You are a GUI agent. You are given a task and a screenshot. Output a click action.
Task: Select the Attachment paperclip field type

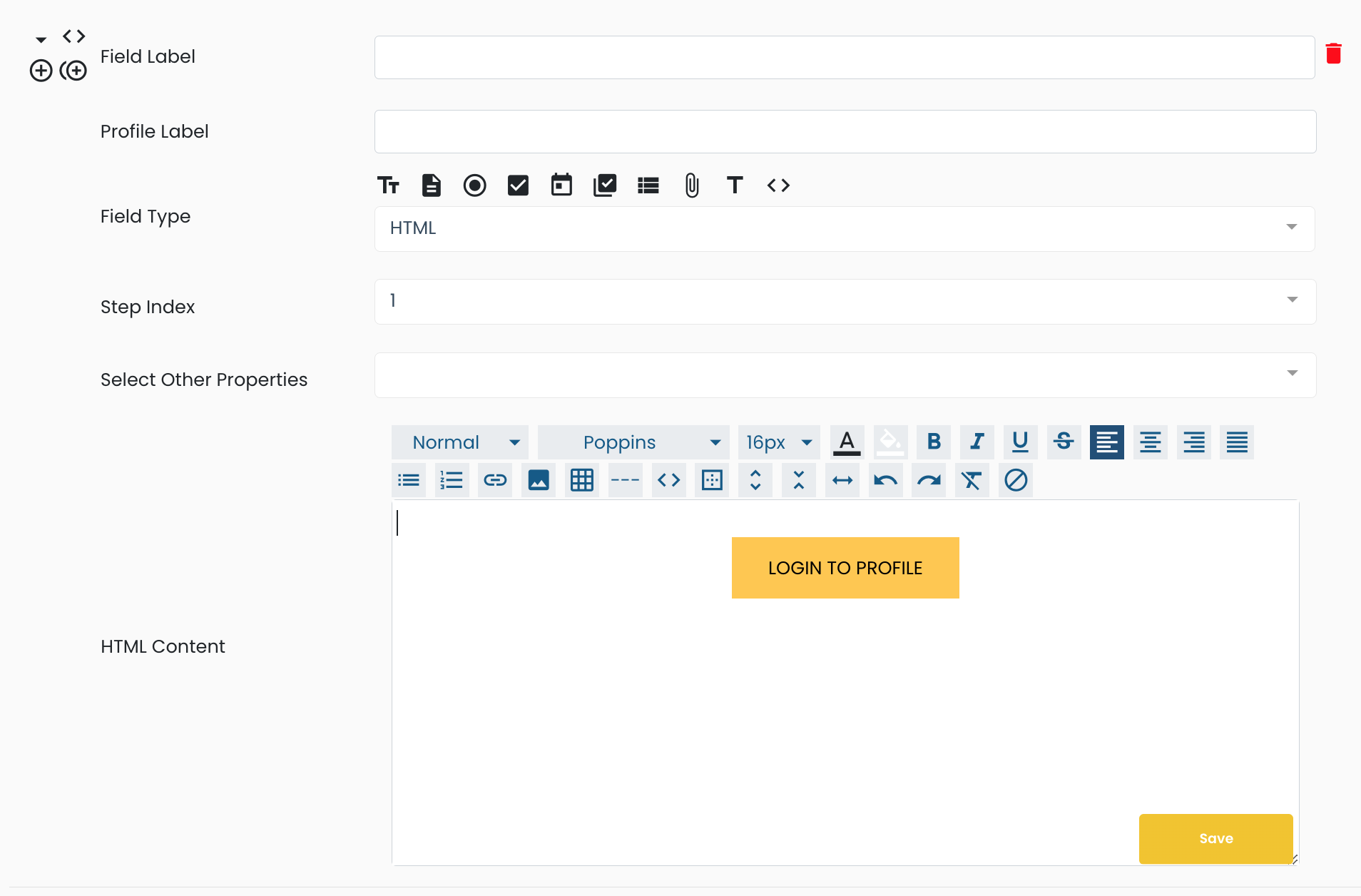[692, 185]
